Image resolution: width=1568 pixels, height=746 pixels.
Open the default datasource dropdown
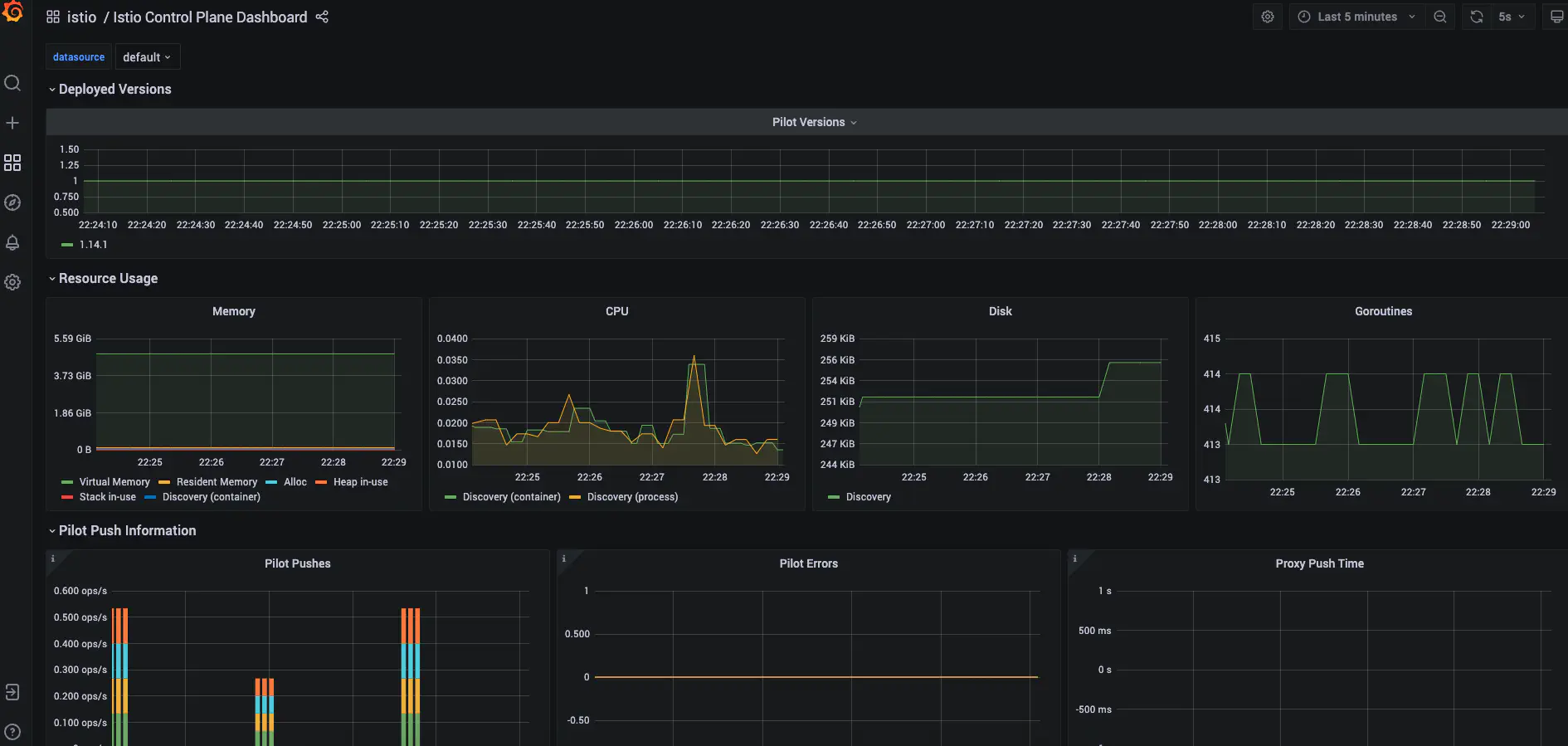(147, 57)
